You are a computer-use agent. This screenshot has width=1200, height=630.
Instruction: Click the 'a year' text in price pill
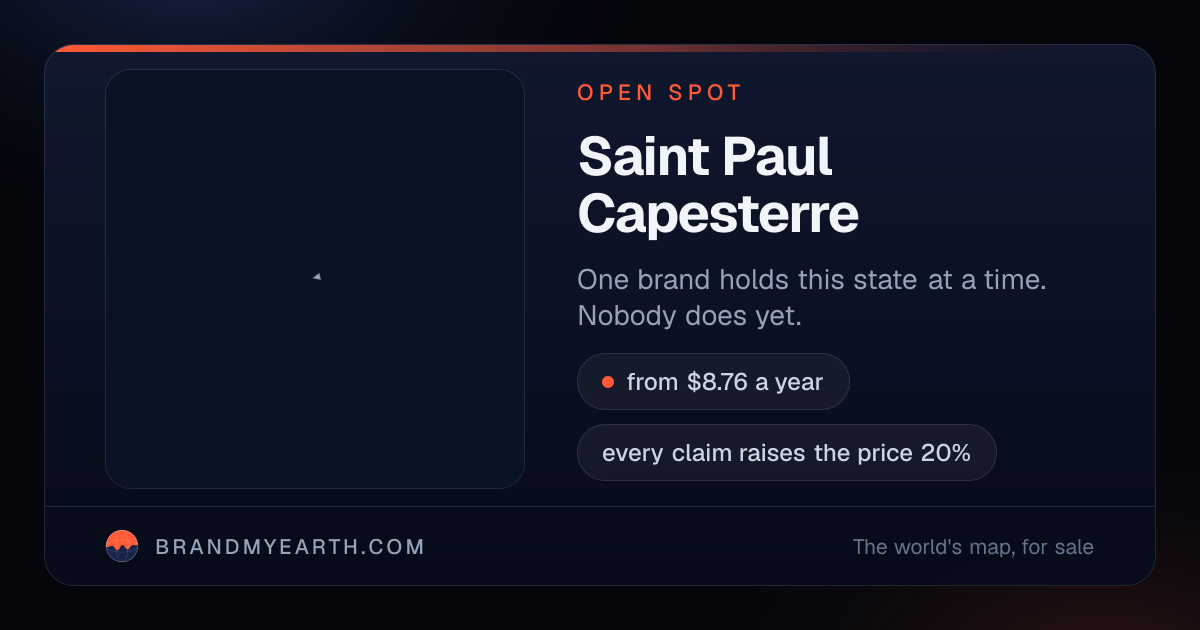tap(789, 382)
